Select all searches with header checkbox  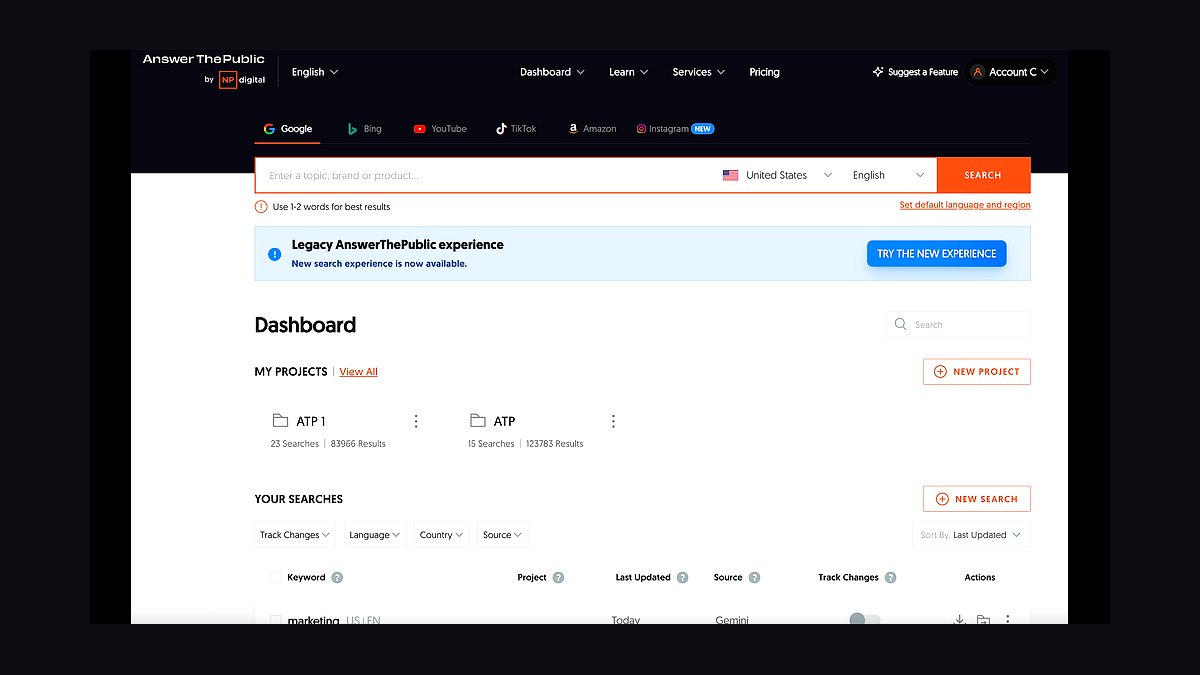276,577
